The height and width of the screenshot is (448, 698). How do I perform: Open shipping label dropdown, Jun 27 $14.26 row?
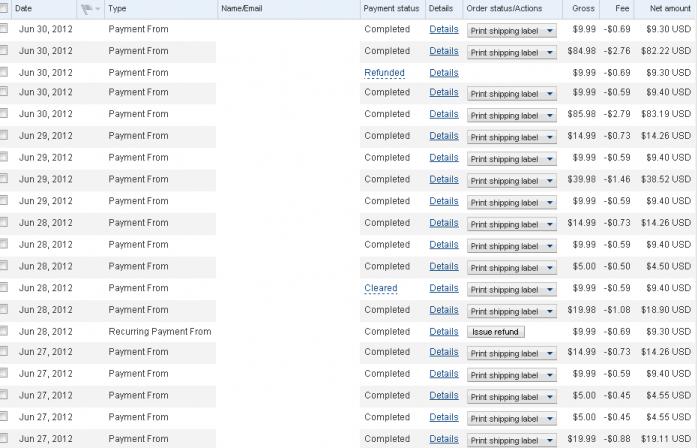click(x=511, y=354)
